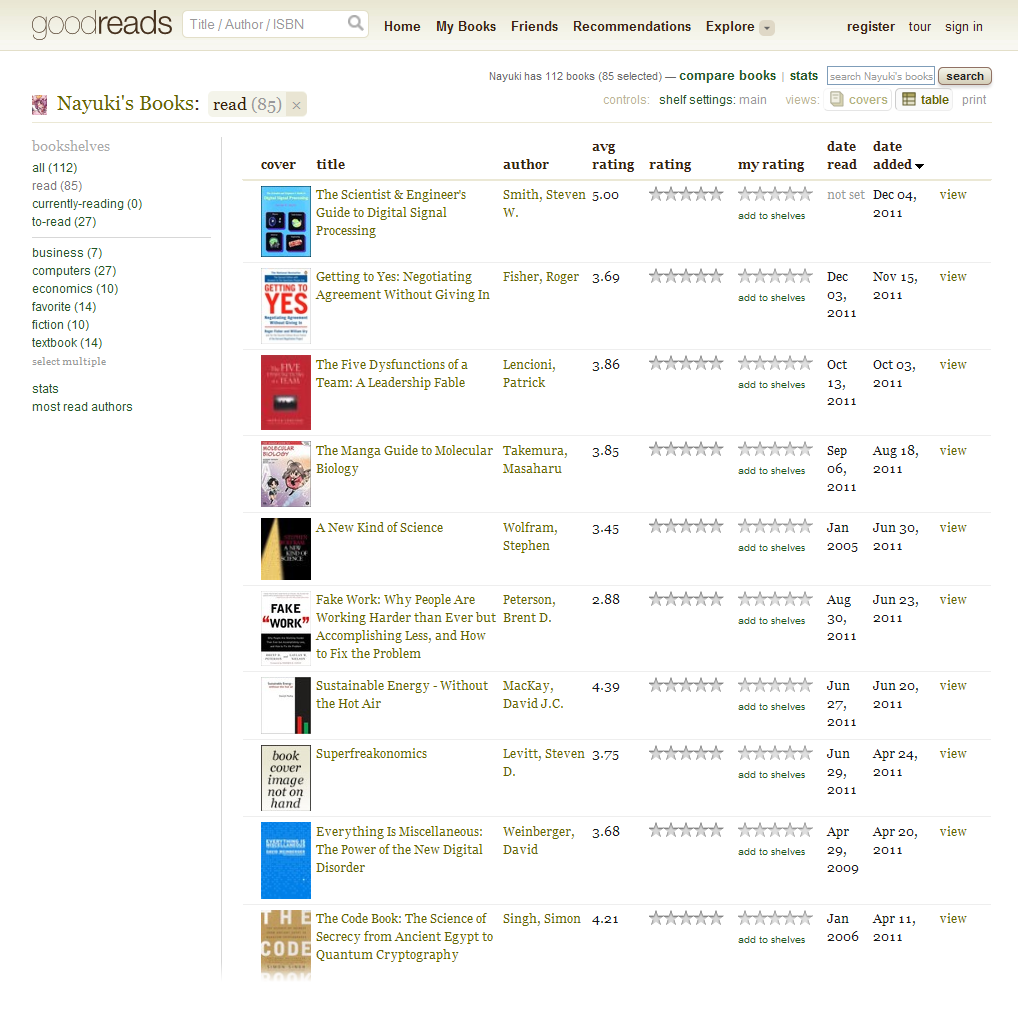Open the Fake Work book cover

coord(286,628)
